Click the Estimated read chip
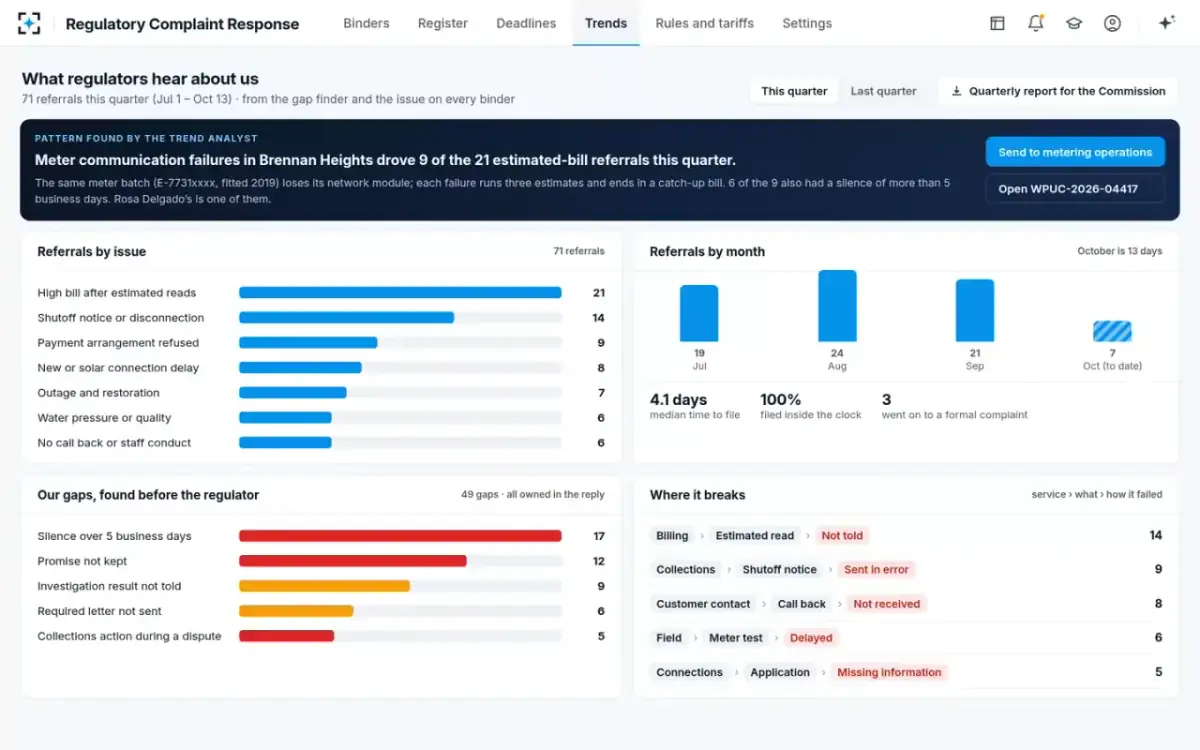The width and height of the screenshot is (1200, 750). [755, 536]
